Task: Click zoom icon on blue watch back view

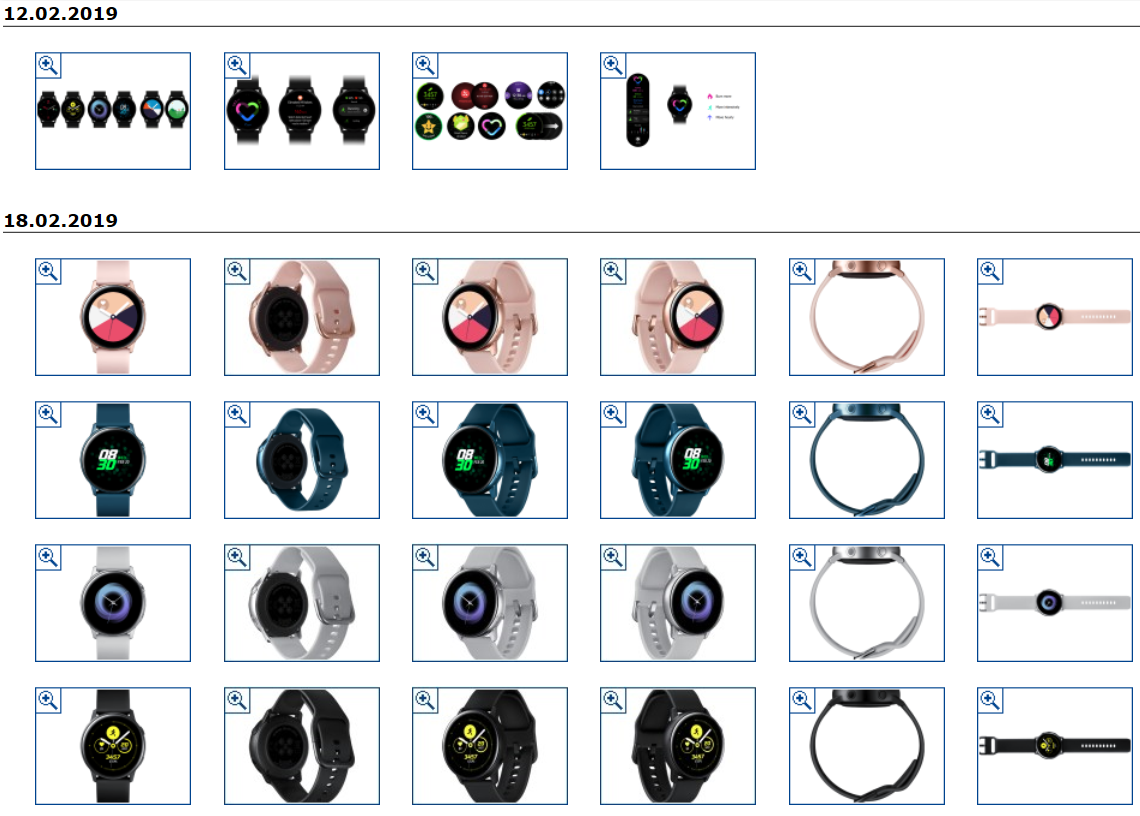Action: [237, 415]
